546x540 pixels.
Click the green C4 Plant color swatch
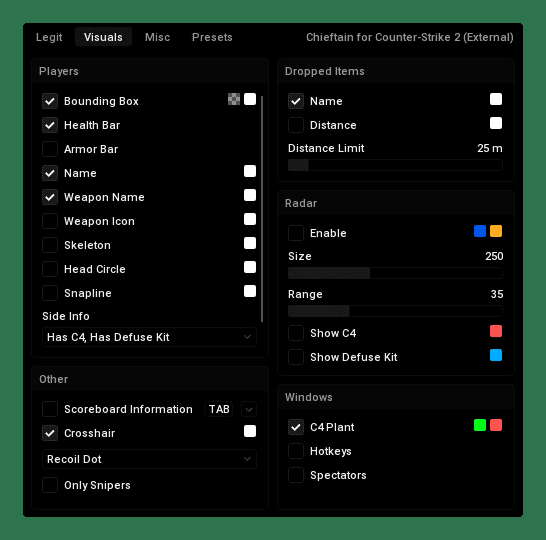click(480, 425)
